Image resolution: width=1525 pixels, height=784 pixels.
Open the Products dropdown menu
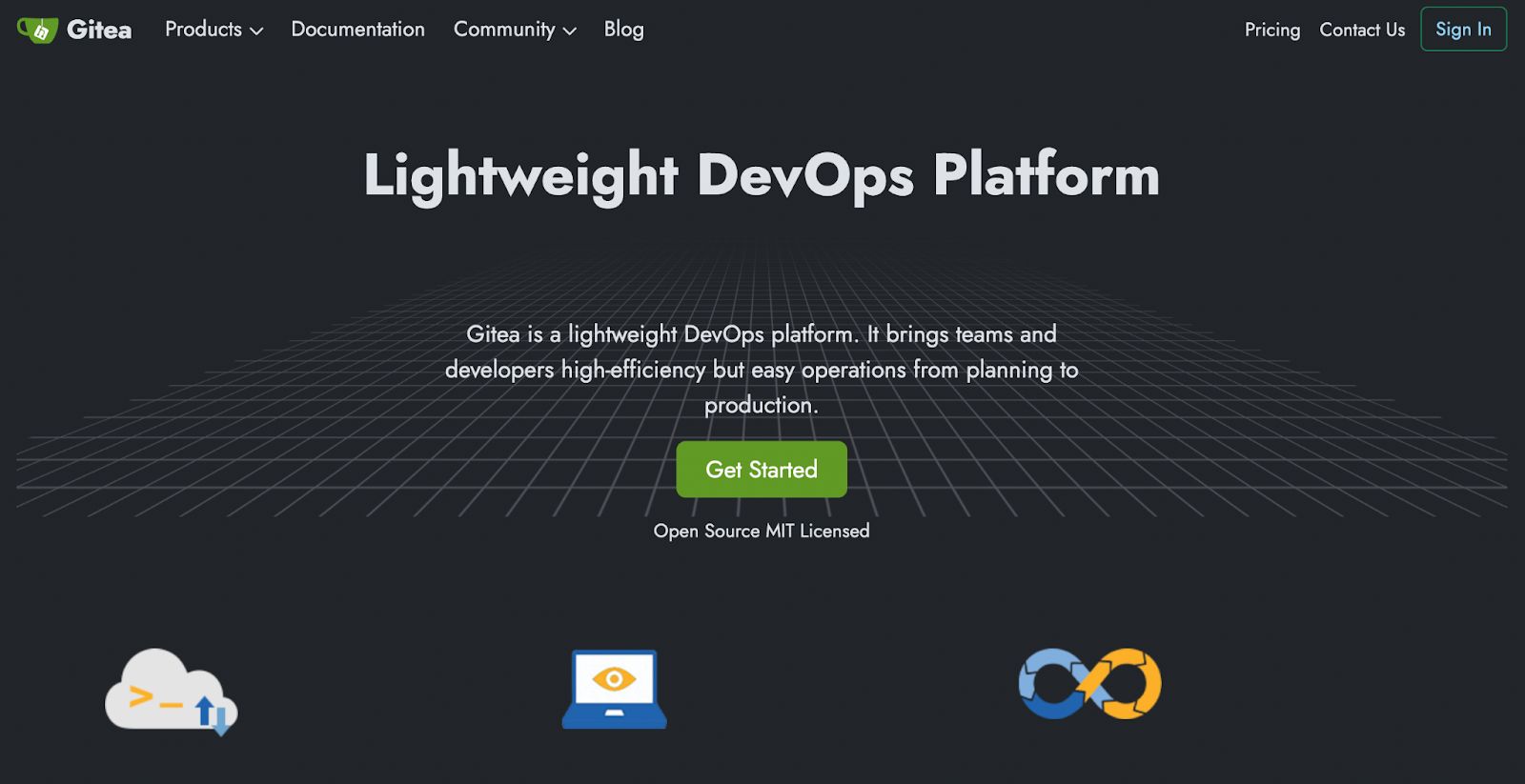(213, 30)
